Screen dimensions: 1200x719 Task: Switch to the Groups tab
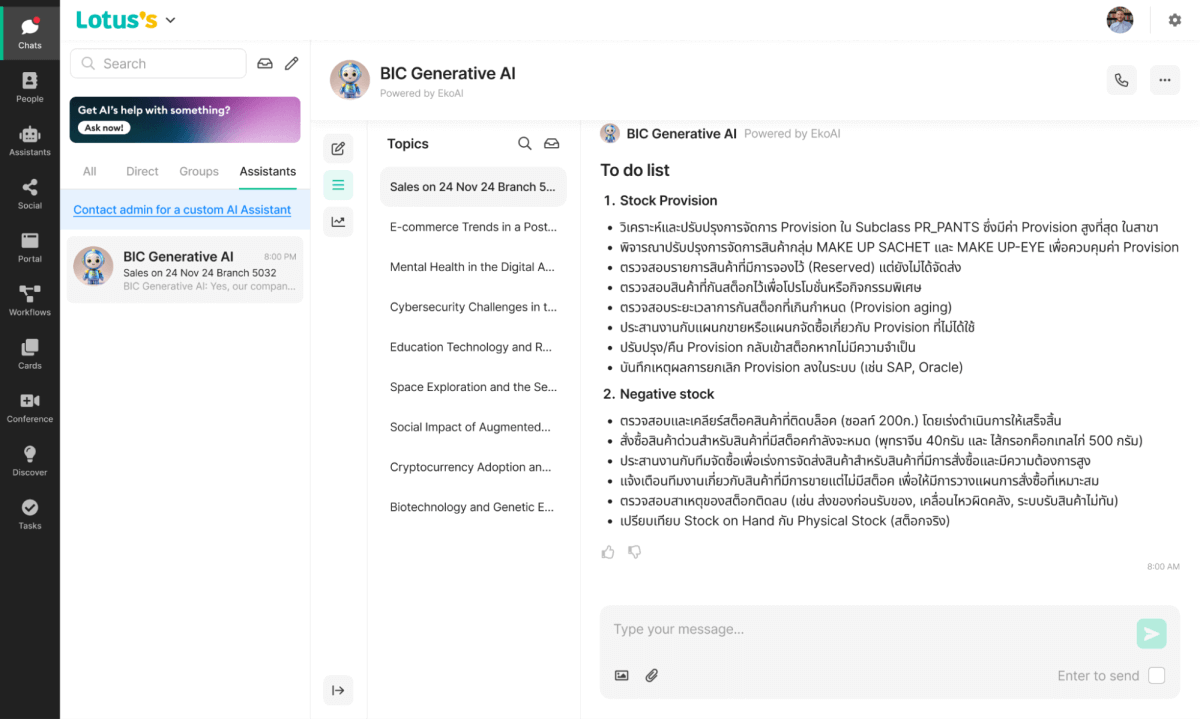(x=199, y=172)
